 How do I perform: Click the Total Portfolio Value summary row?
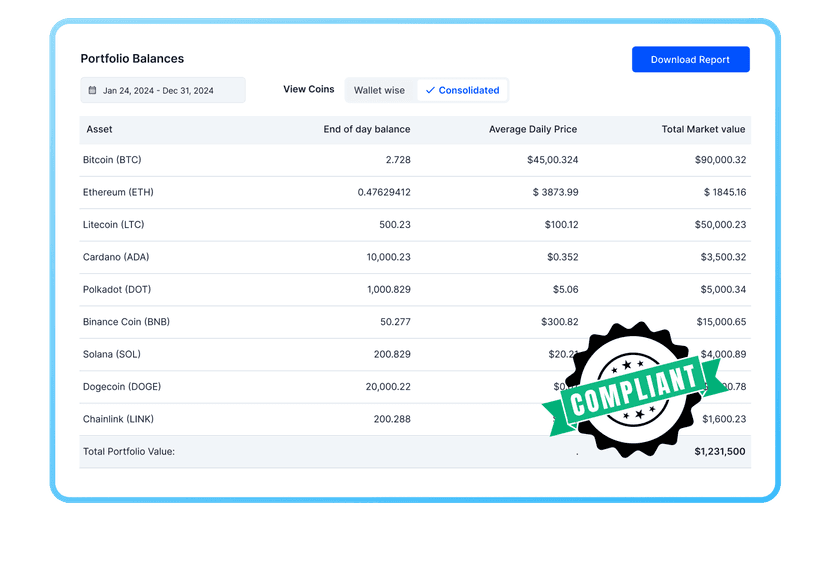[x=300, y=451]
